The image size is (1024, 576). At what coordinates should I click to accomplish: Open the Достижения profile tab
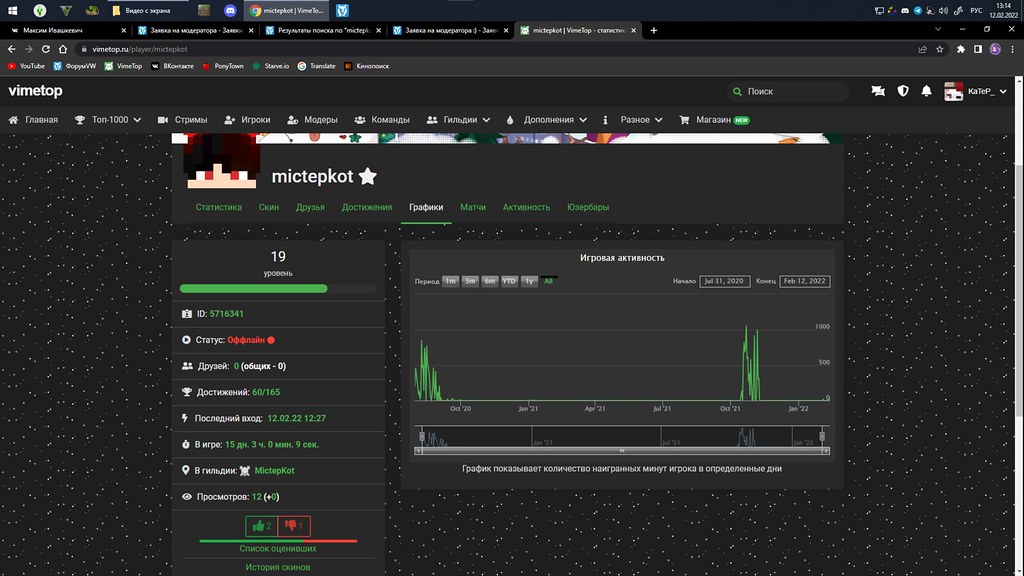[366, 207]
